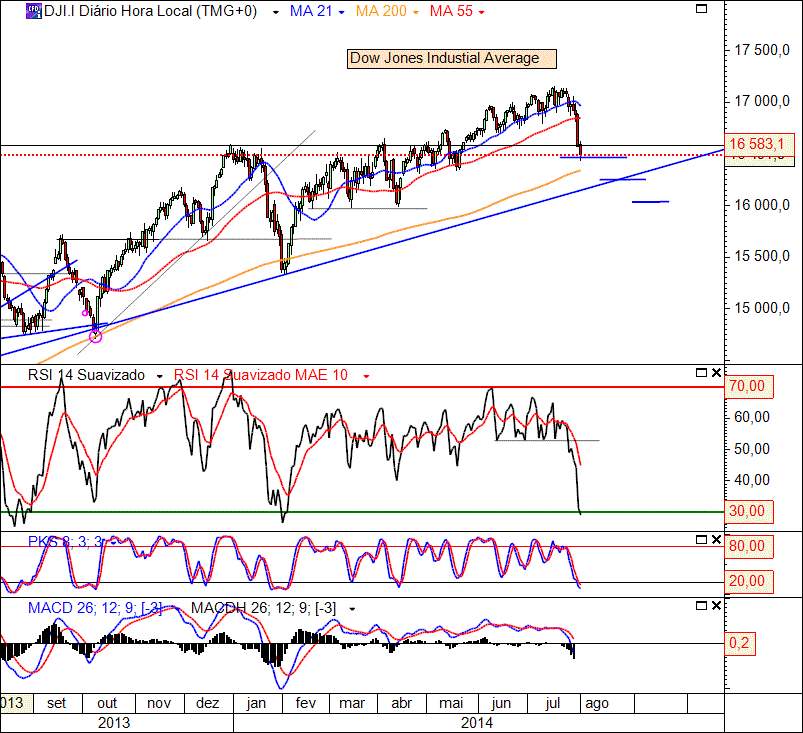Click the dez month on time axis
This screenshot has height=733, width=803.
(x=208, y=703)
